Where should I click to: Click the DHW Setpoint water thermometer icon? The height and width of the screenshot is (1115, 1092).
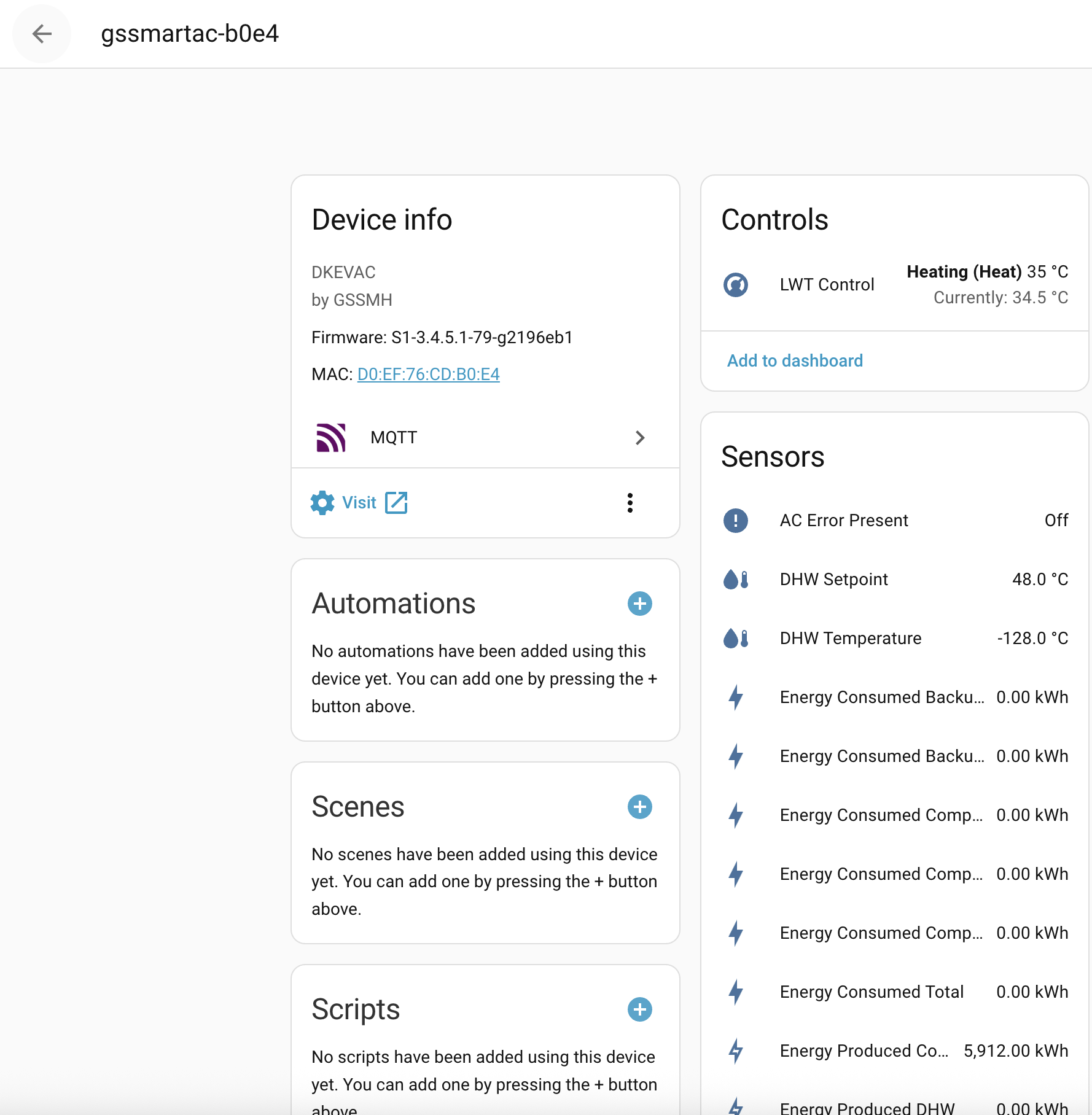736,580
